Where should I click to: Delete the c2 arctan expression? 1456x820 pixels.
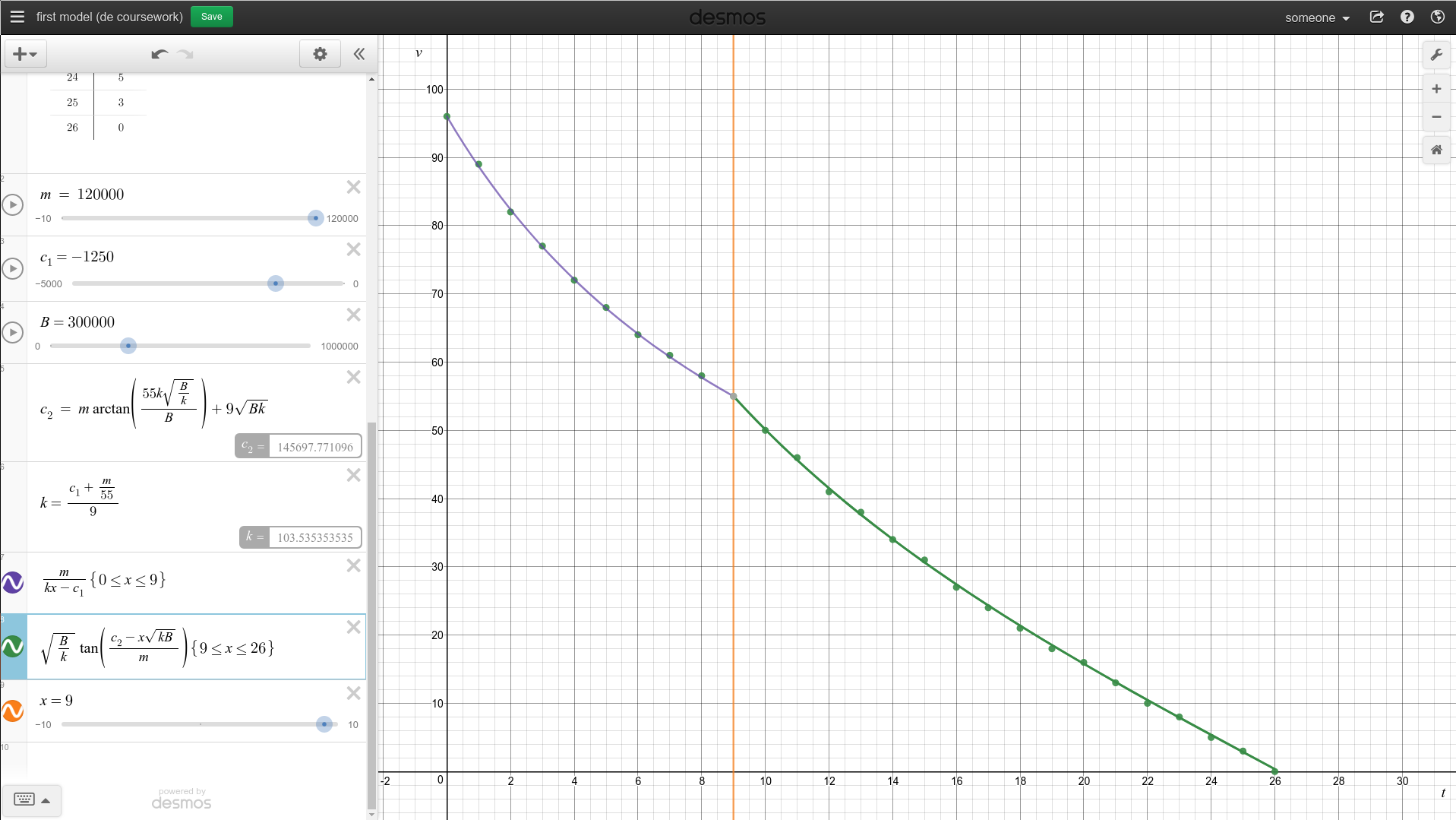[353, 377]
